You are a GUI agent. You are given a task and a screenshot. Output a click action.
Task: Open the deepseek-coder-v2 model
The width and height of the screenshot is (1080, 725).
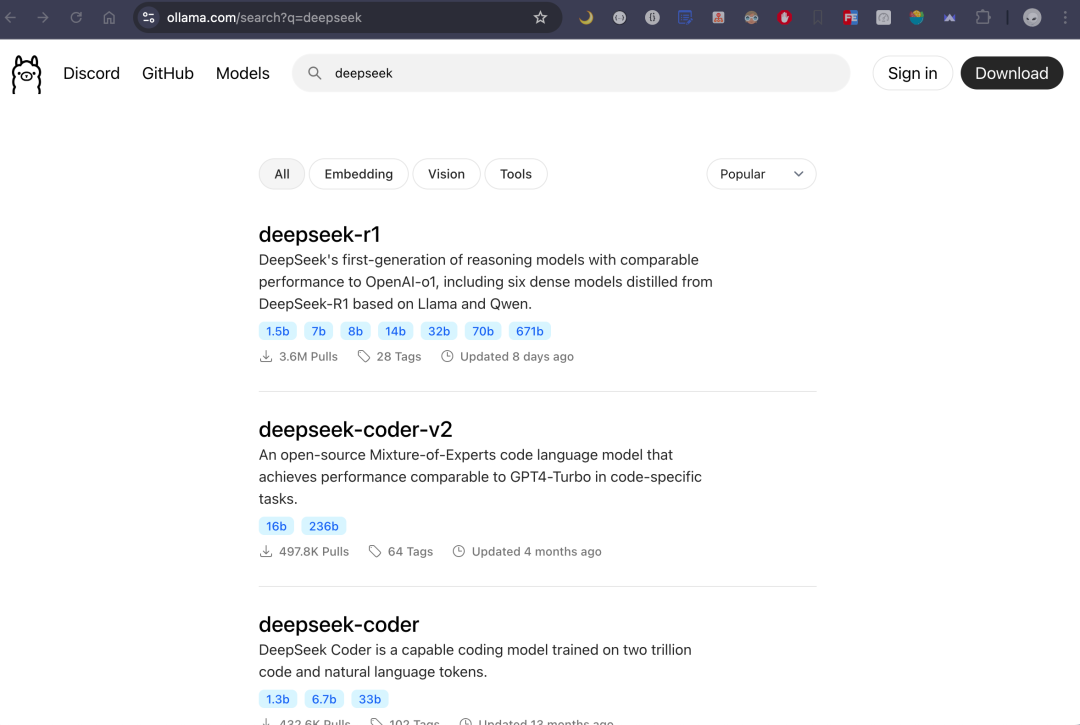pos(355,430)
